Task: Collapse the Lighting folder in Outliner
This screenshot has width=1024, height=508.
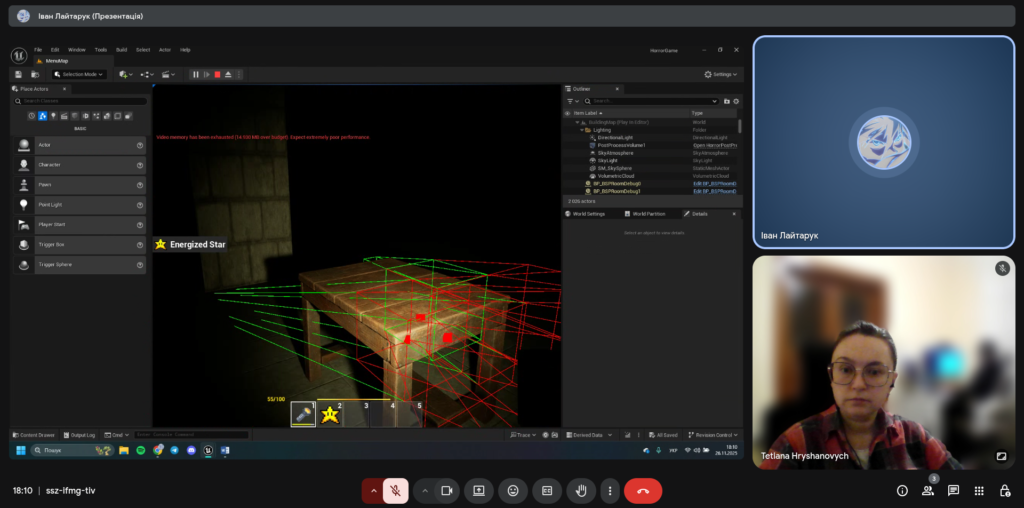Action: tap(583, 130)
